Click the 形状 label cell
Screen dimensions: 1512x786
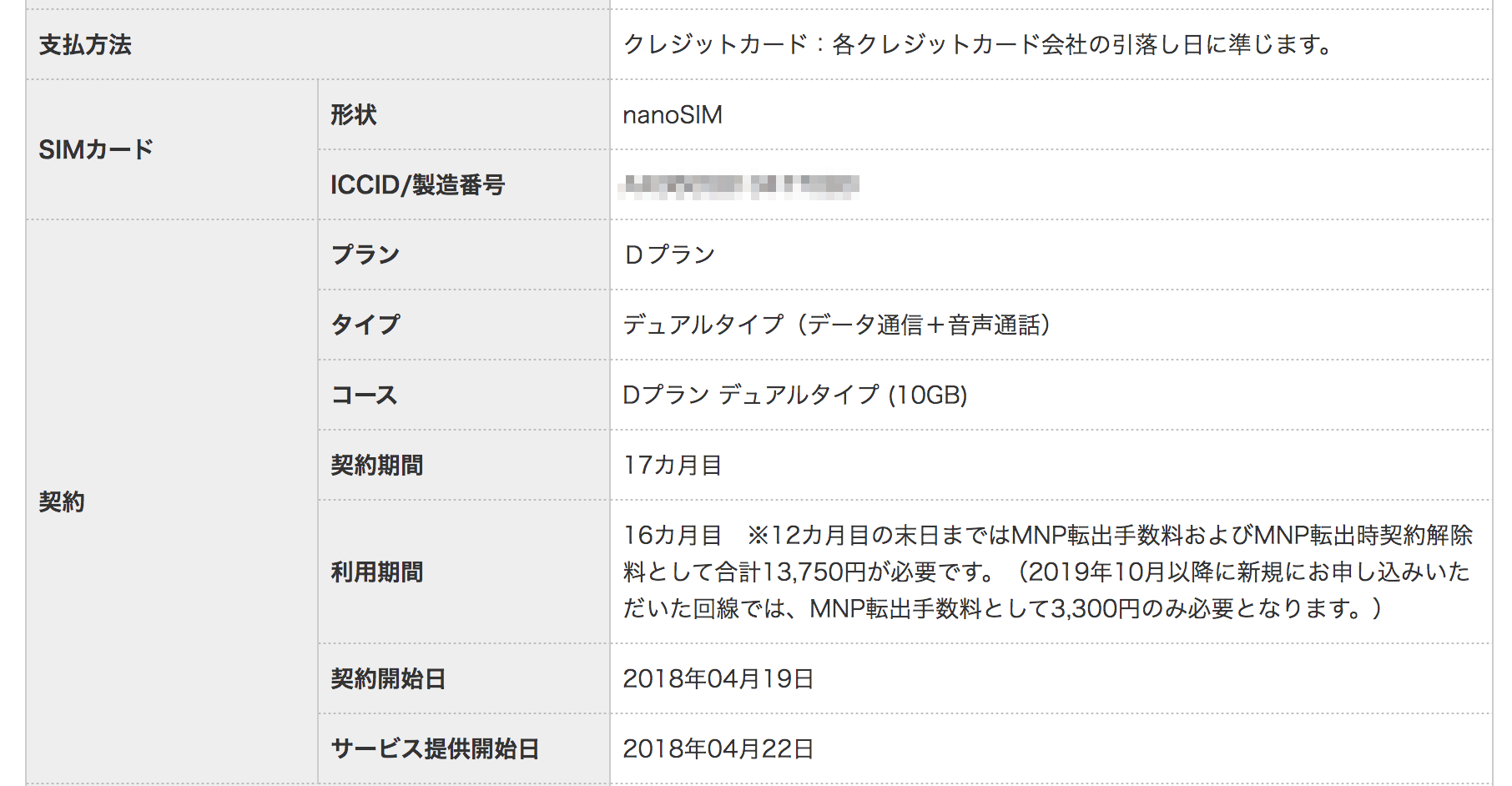point(464,115)
